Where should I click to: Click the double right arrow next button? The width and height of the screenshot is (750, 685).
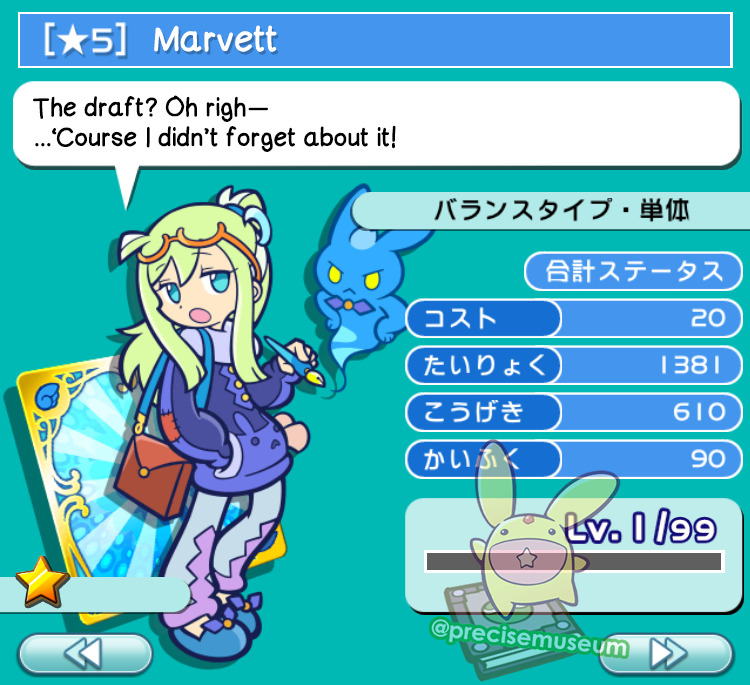(x=666, y=653)
